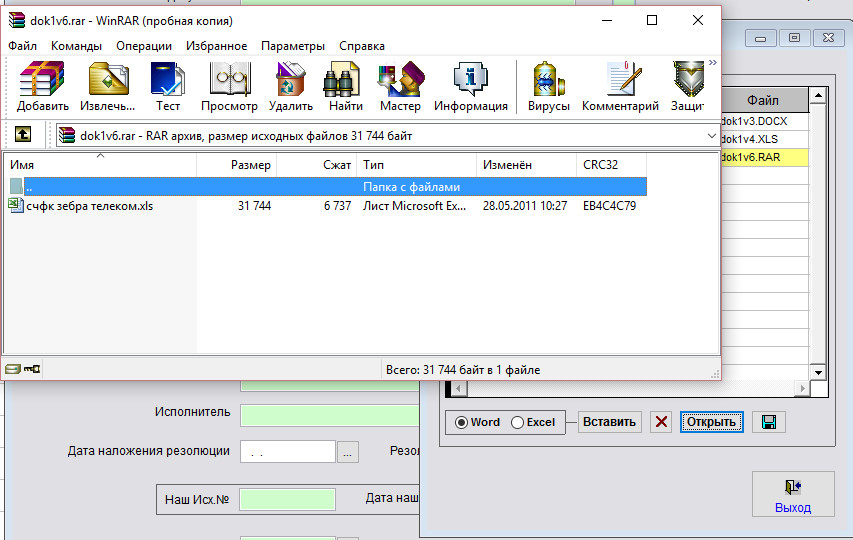Sort by the CRC32 column header
This screenshot has height=540, width=853.
(611, 165)
